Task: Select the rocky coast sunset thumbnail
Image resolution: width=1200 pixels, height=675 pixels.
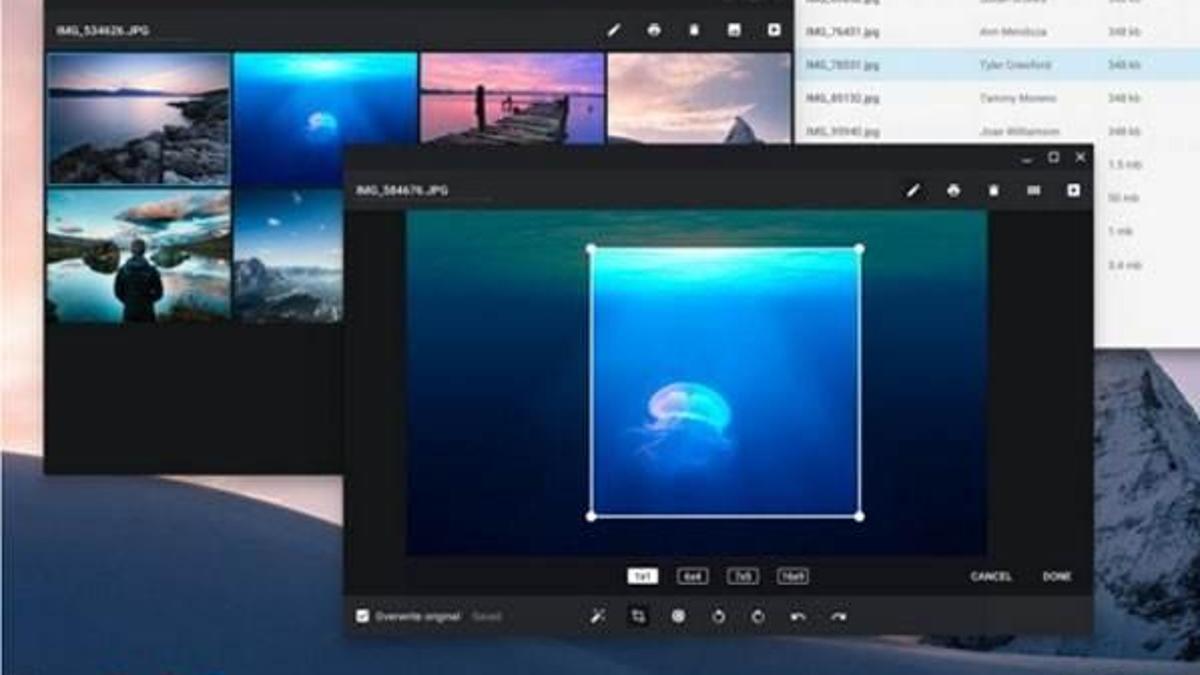Action: point(138,119)
